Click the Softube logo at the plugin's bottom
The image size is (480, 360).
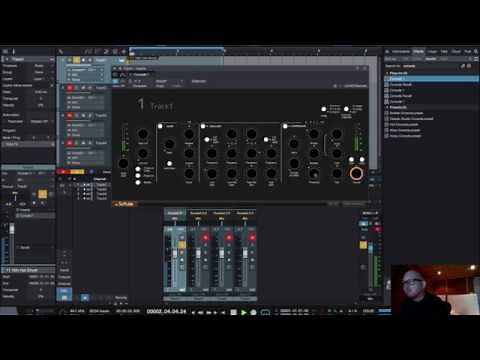click(x=124, y=204)
